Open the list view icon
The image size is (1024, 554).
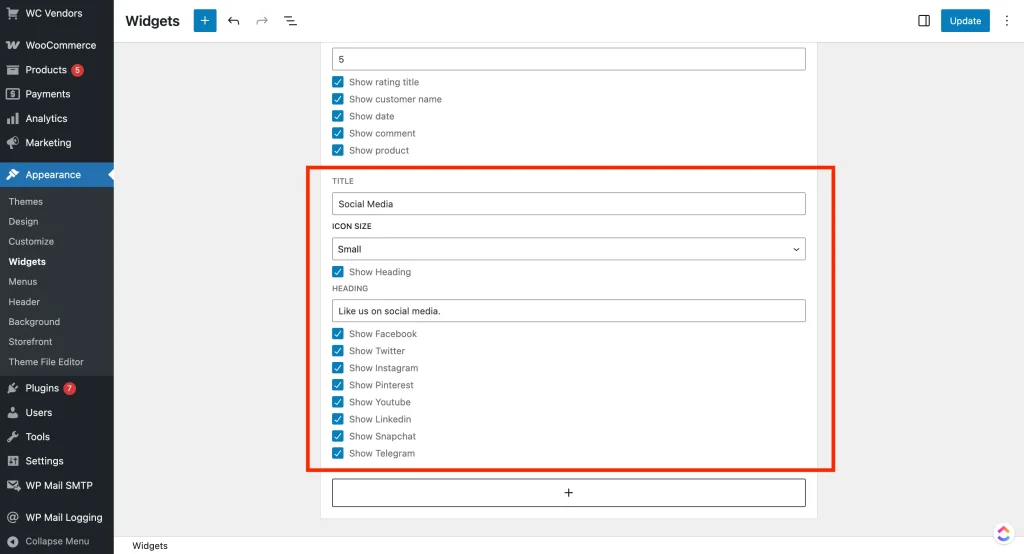coord(290,21)
